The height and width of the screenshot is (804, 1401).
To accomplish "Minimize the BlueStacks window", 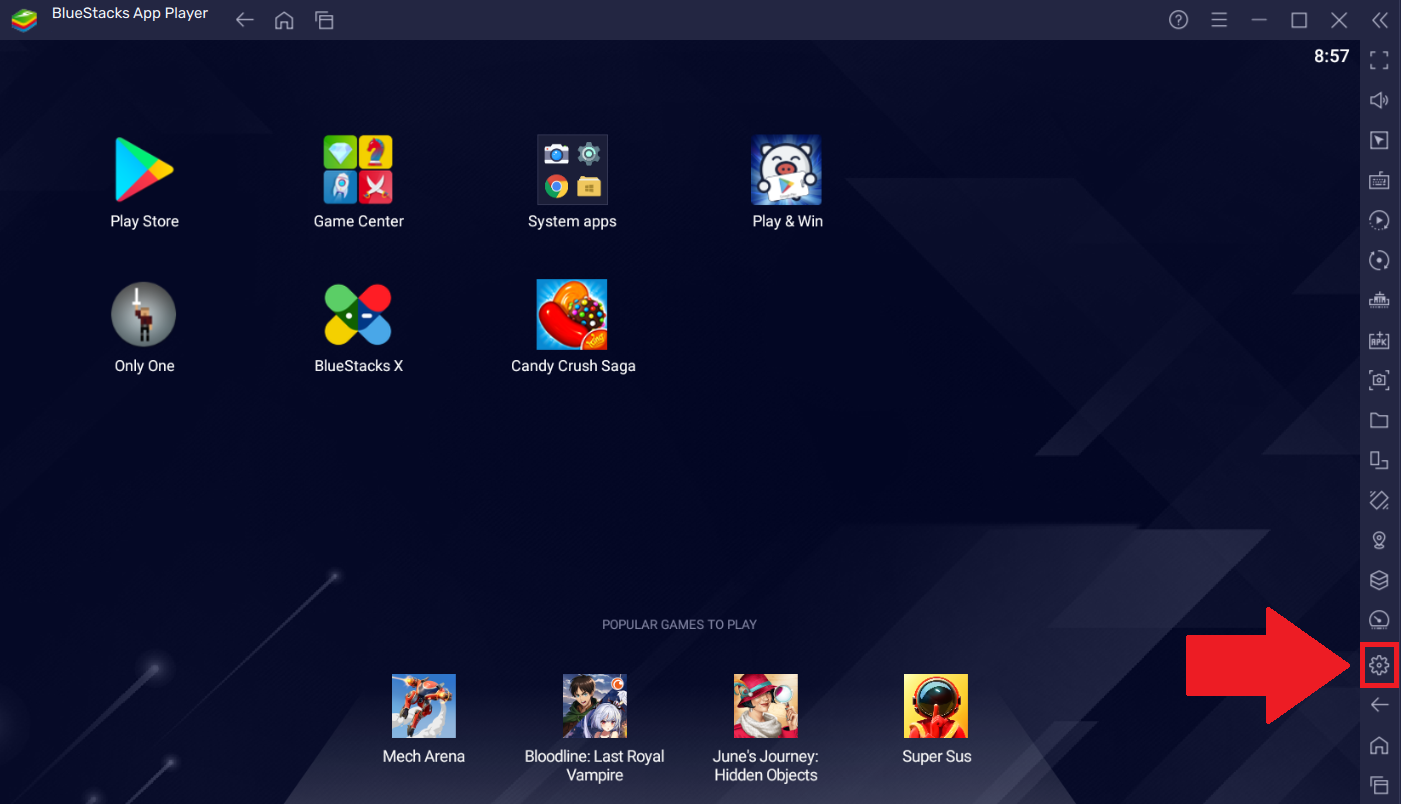I will (1259, 20).
